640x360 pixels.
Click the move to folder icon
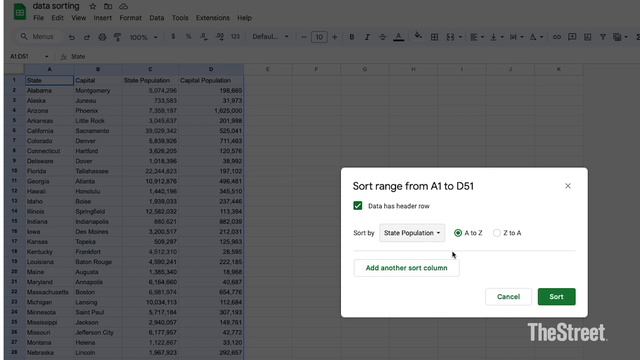pos(108,7)
